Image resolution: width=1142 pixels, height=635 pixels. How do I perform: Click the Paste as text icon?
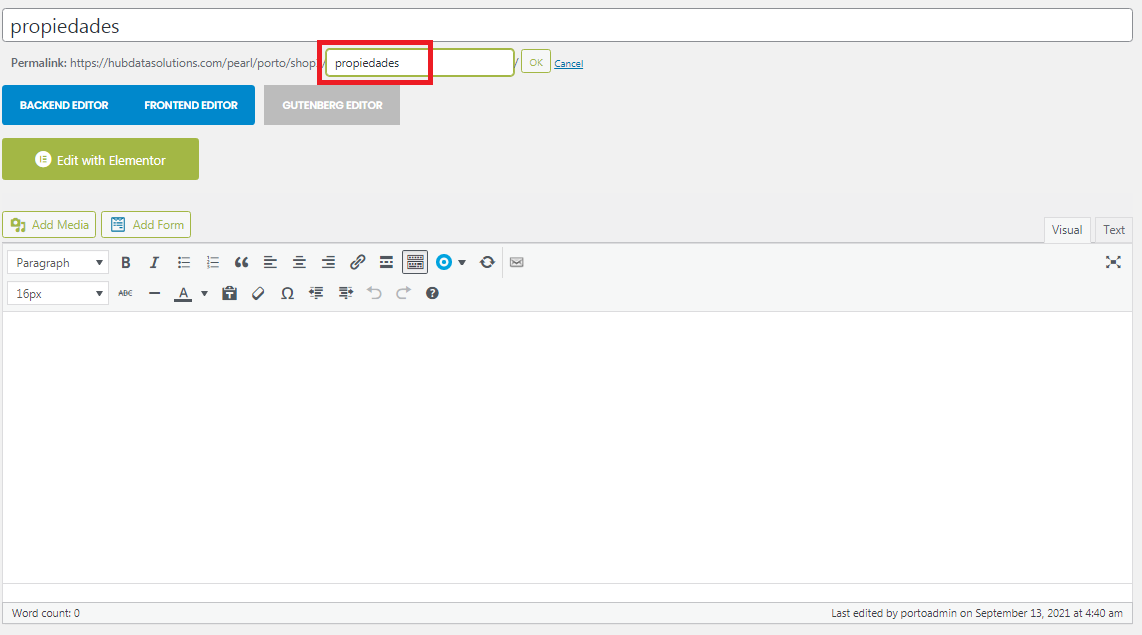(x=229, y=293)
